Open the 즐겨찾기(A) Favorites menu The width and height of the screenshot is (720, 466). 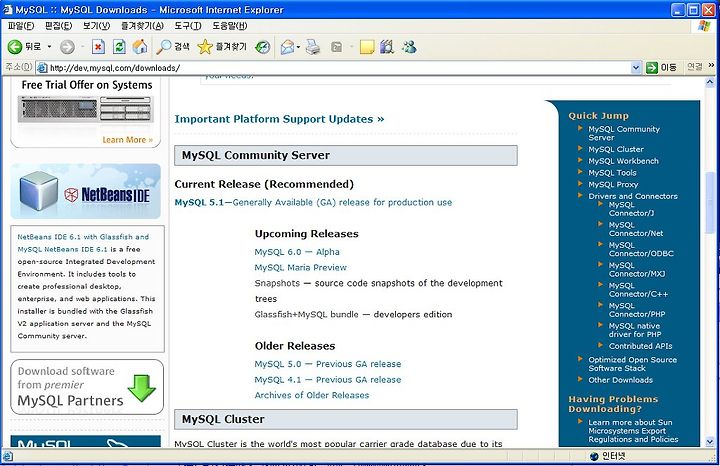[x=142, y=26]
